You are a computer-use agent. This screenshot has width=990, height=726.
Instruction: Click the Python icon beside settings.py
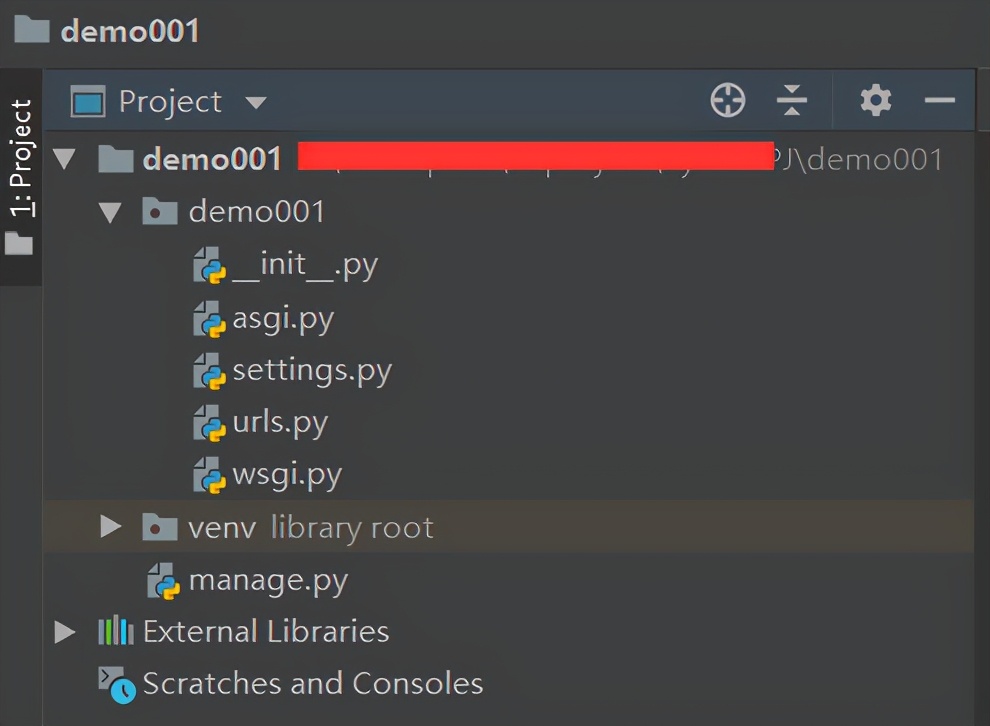coord(212,370)
